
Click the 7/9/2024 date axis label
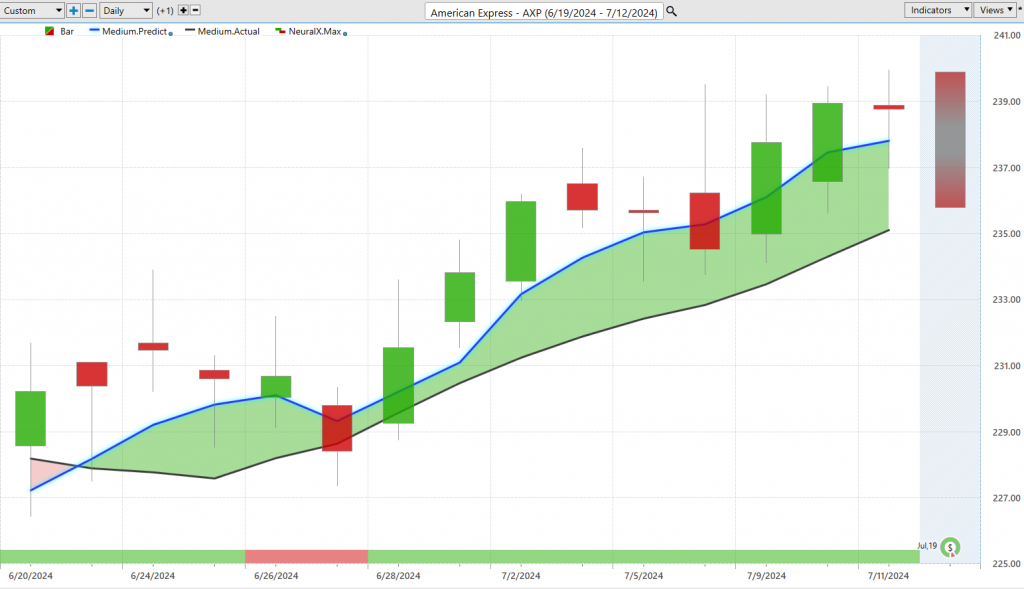(766, 576)
